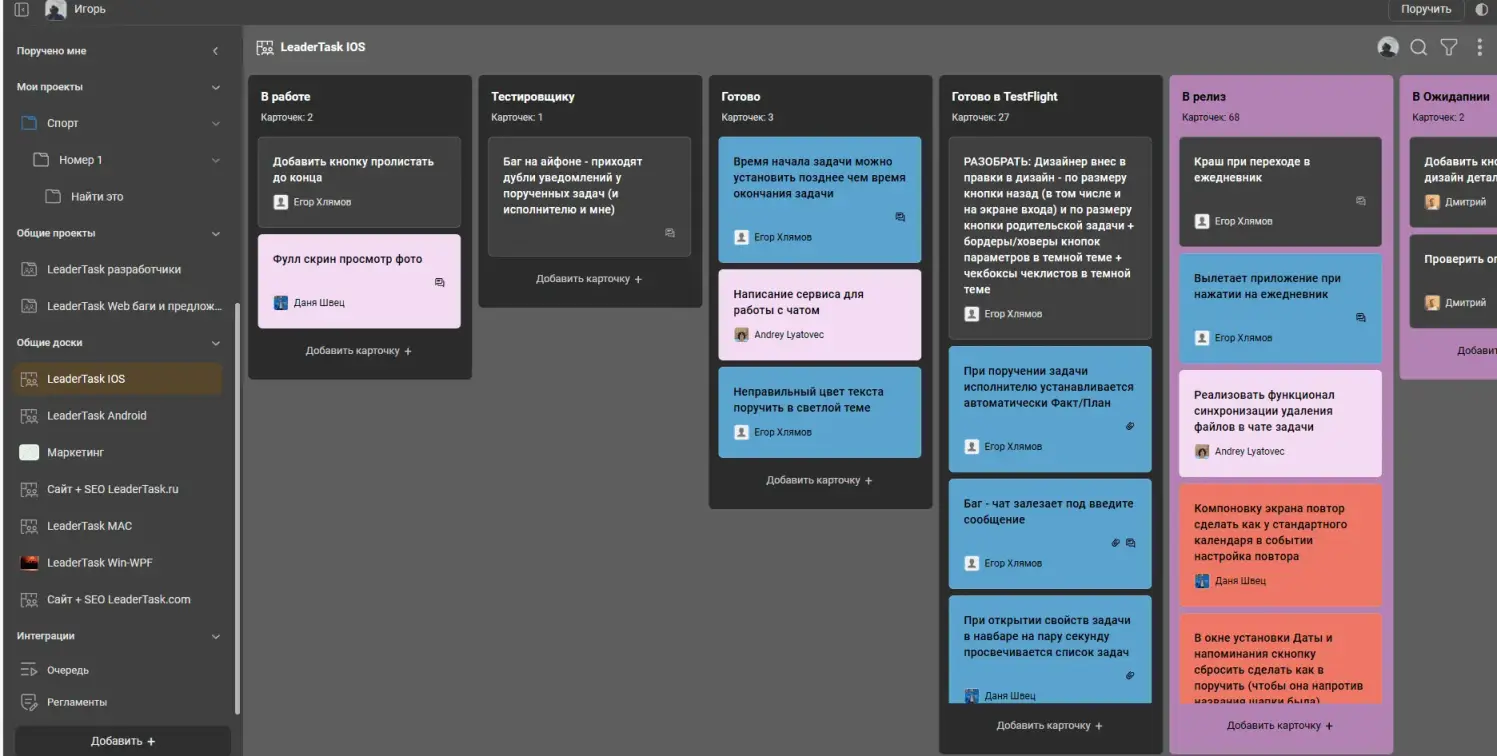Click attachment icon on Баг - чат залезает card
The height and width of the screenshot is (756, 1497).
pos(1116,543)
